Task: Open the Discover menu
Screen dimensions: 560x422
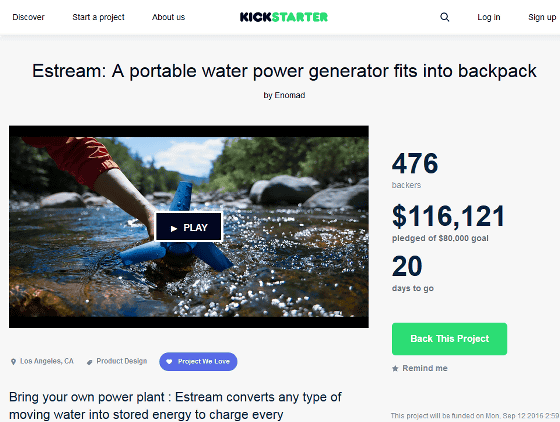Action: point(28,17)
